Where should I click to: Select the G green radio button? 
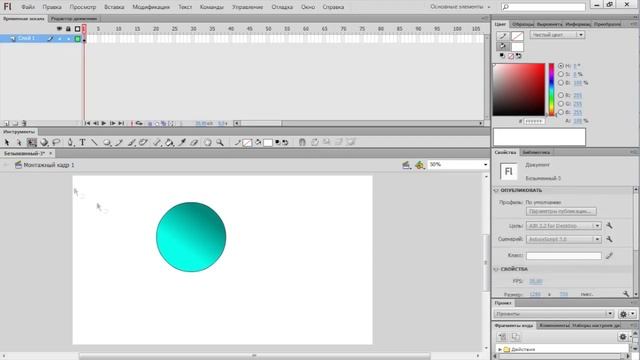561,104
